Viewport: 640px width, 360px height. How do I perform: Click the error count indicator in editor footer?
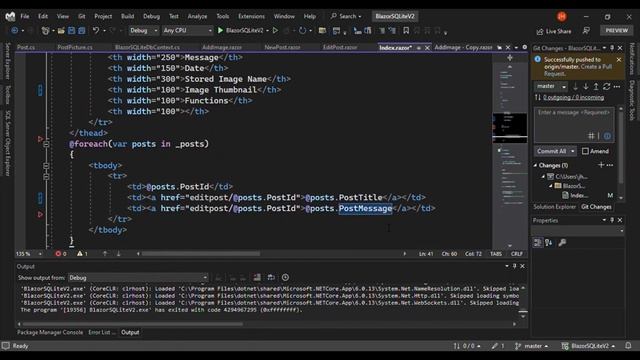pyautogui.click(x=61, y=254)
